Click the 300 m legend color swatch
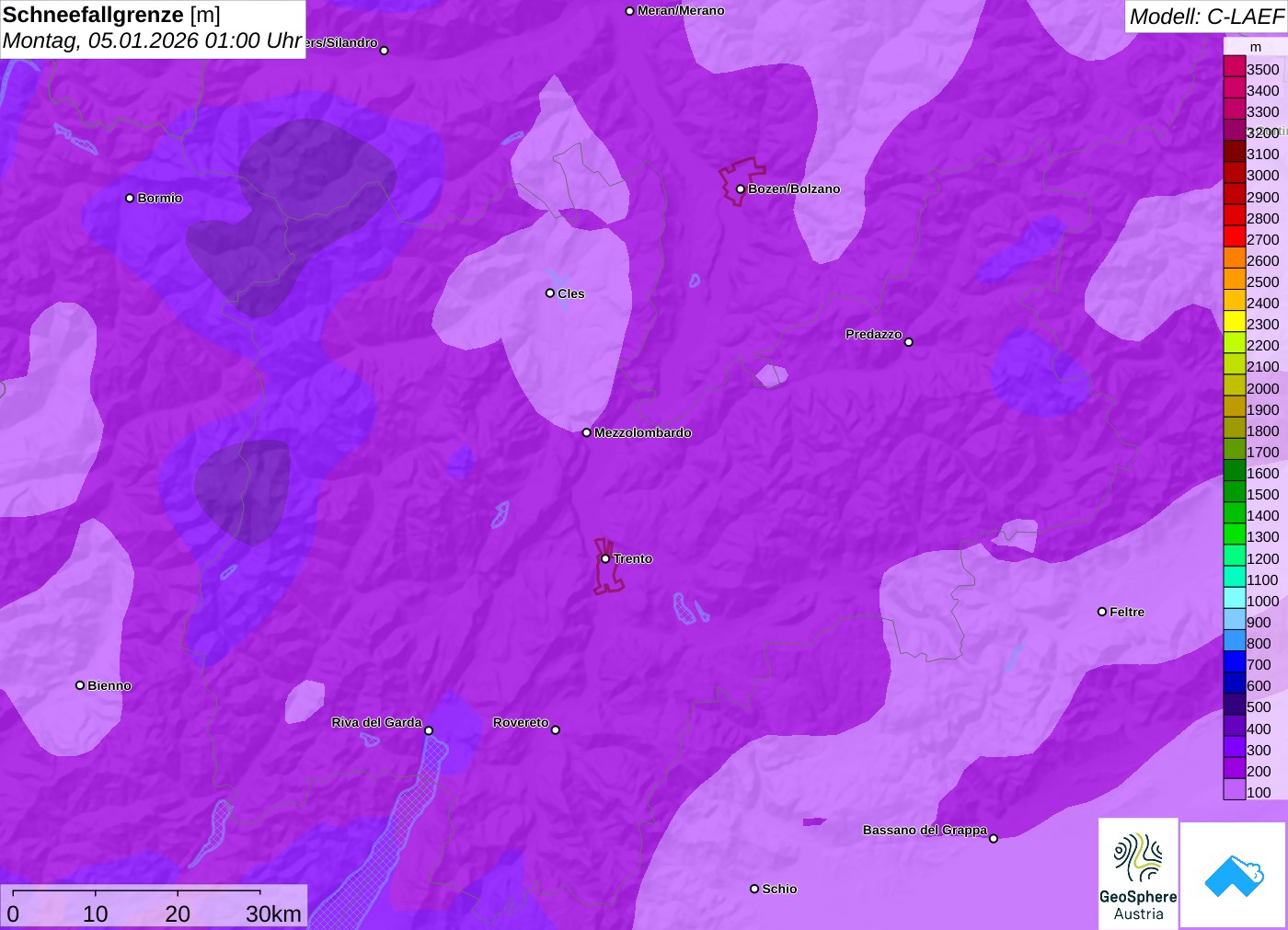 (1235, 747)
